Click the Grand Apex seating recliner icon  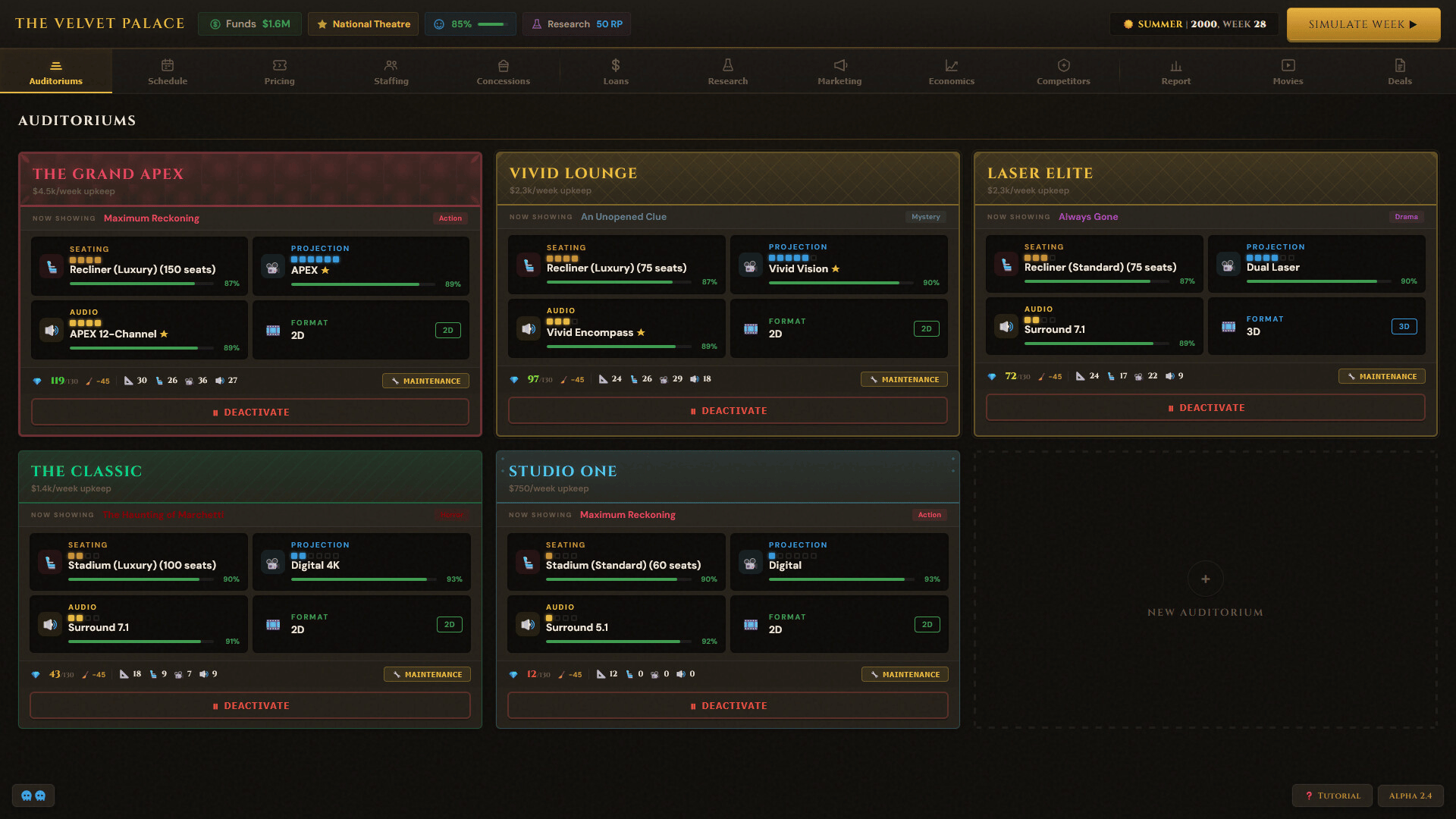click(x=52, y=267)
